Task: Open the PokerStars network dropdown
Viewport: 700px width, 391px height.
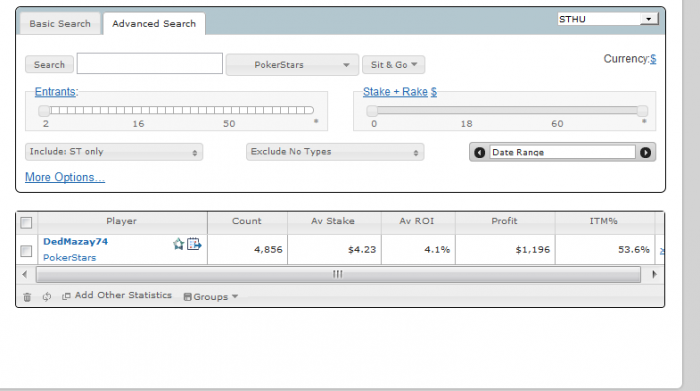Action: tap(292, 65)
